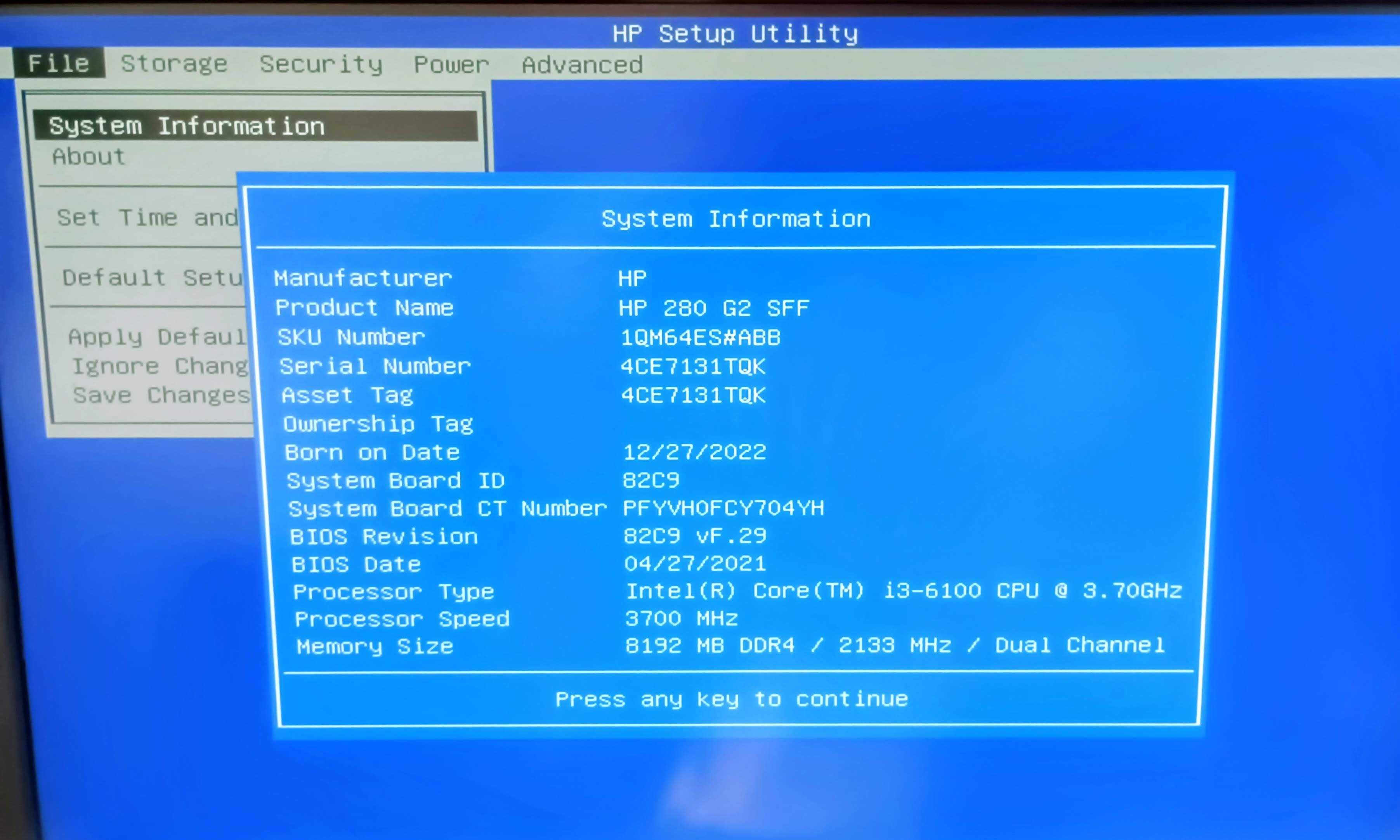Open the Advanced menu

coord(582,65)
